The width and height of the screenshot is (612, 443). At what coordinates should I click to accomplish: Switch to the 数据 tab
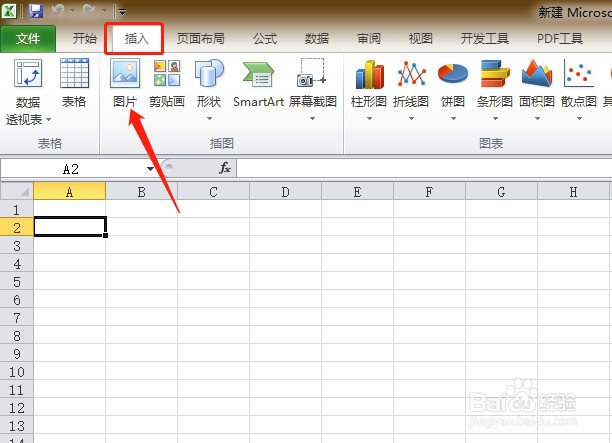point(317,38)
